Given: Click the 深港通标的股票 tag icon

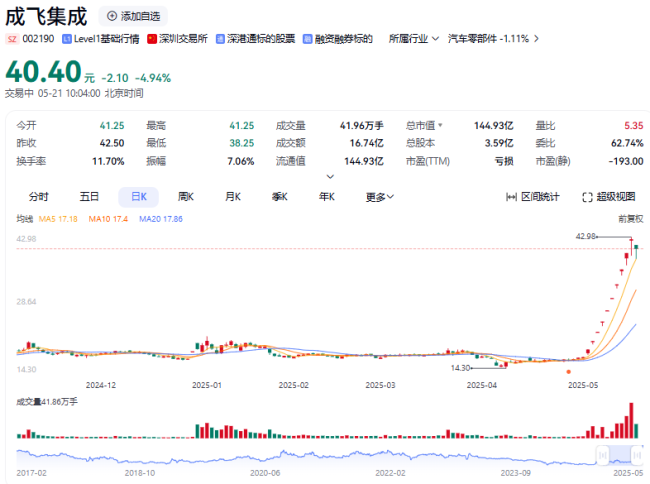Looking at the screenshot, I should coord(220,39).
